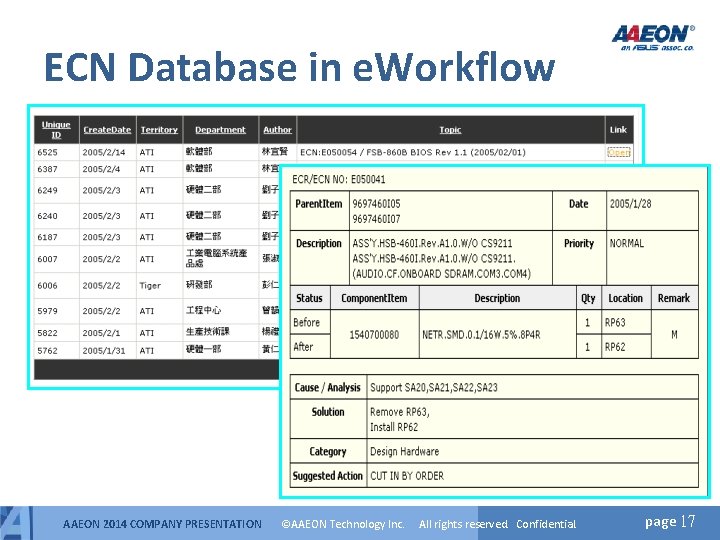
Task: Click the ECR/ECN NO: E050041 heading
Action: [339, 179]
